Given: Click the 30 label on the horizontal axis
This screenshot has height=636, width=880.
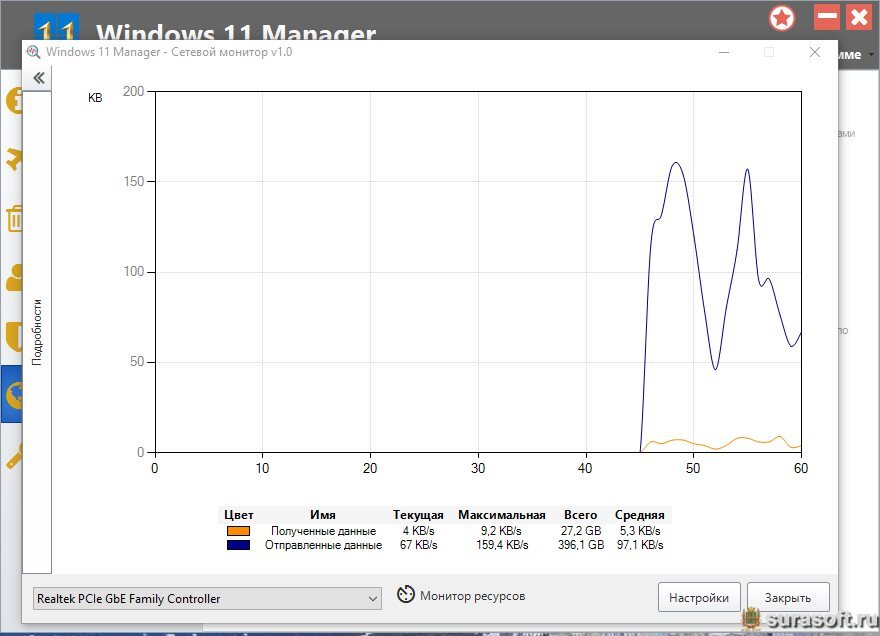Looking at the screenshot, I should point(478,468).
